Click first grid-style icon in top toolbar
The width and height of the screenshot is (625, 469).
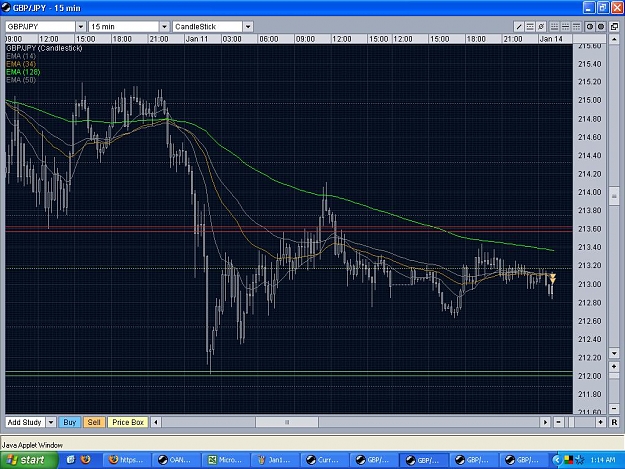pyautogui.click(x=554, y=27)
